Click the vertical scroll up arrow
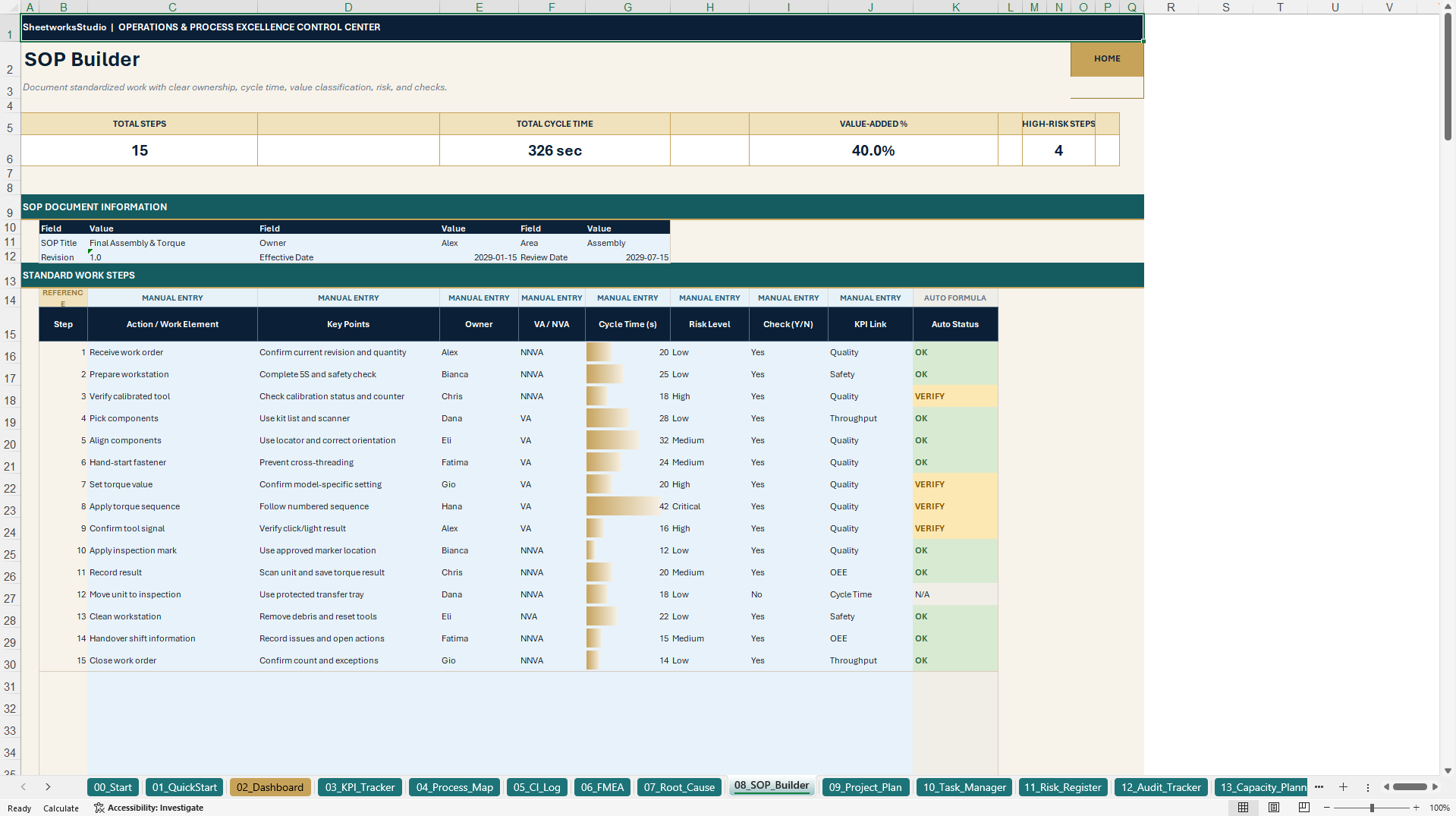1456x816 pixels. [x=1448, y=5]
